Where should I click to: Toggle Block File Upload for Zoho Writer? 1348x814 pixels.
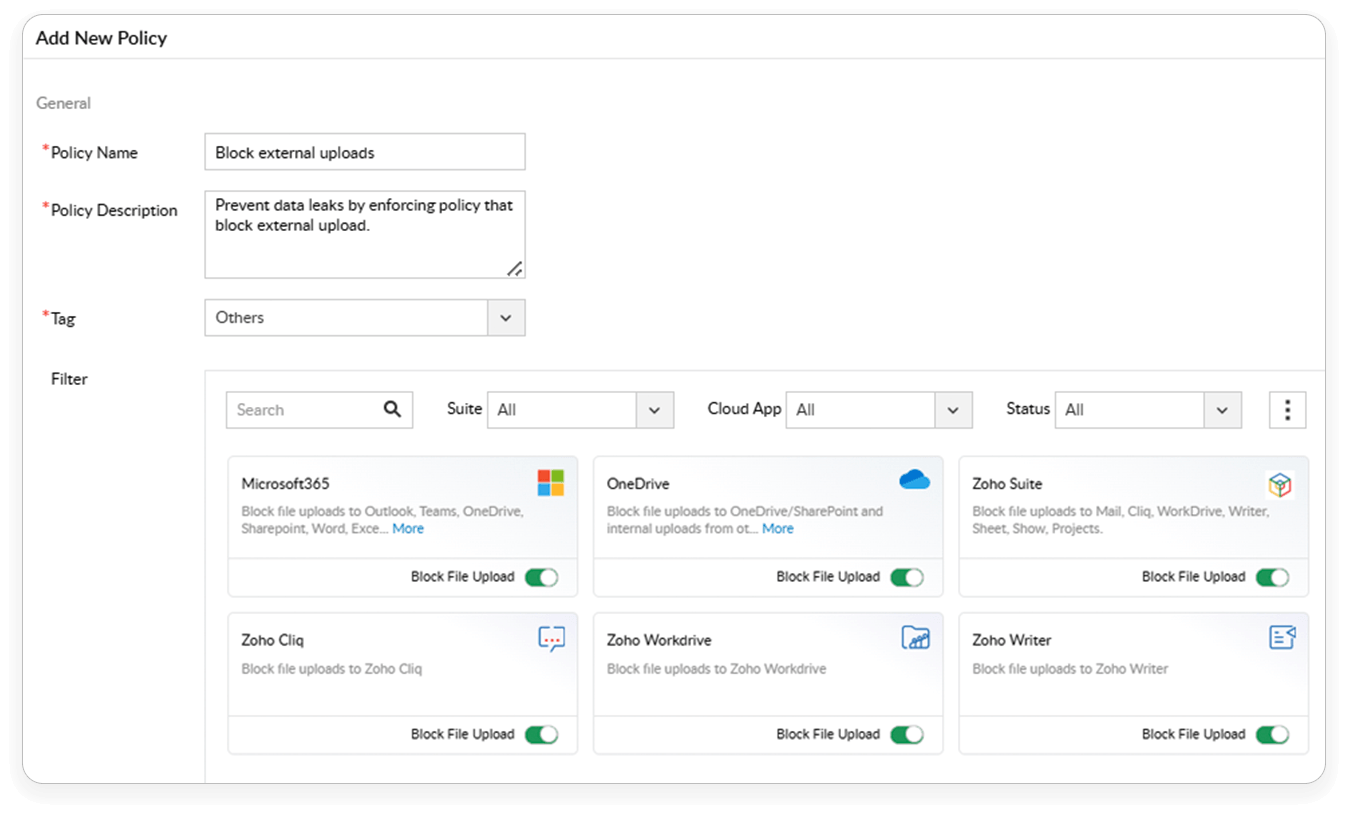point(1273,734)
